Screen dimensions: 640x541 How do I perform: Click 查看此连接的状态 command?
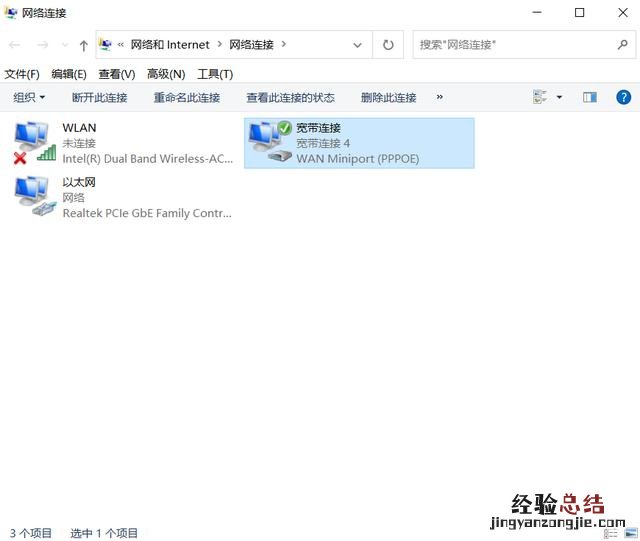pyautogui.click(x=291, y=98)
